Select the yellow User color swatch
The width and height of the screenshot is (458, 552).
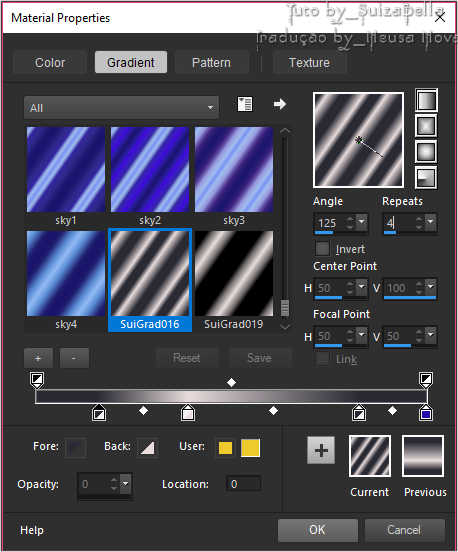click(x=225, y=448)
